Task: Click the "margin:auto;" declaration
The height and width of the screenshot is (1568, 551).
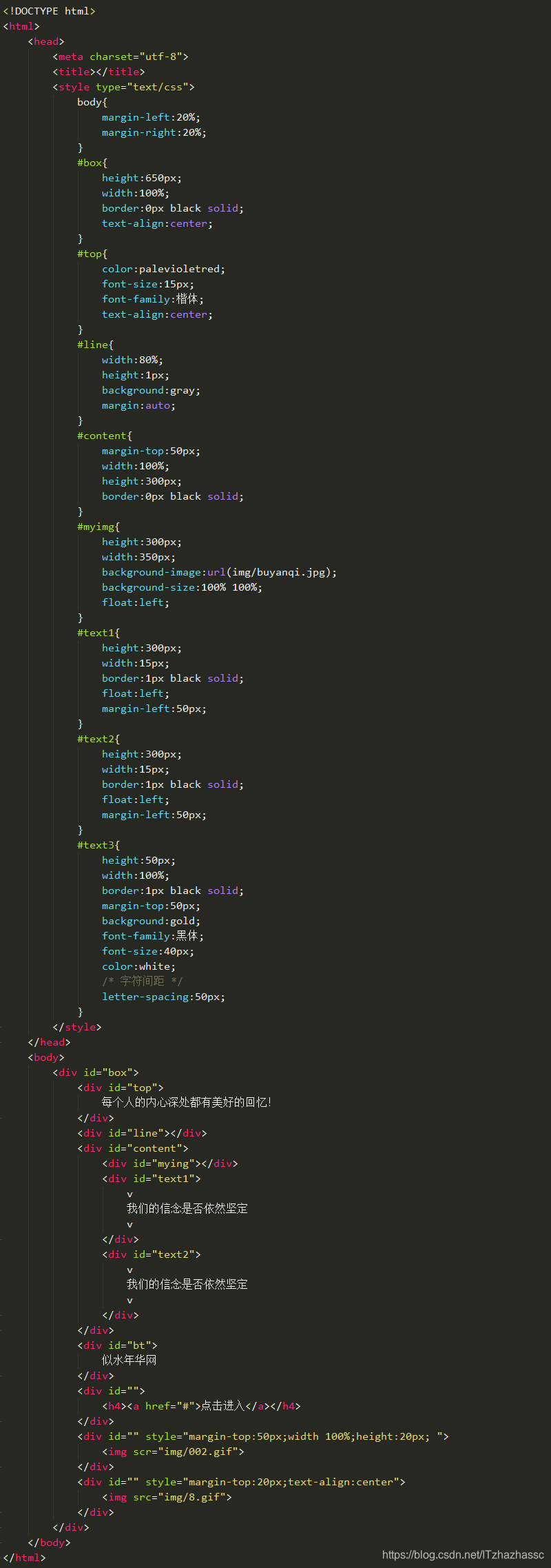Action: pyautogui.click(x=139, y=405)
